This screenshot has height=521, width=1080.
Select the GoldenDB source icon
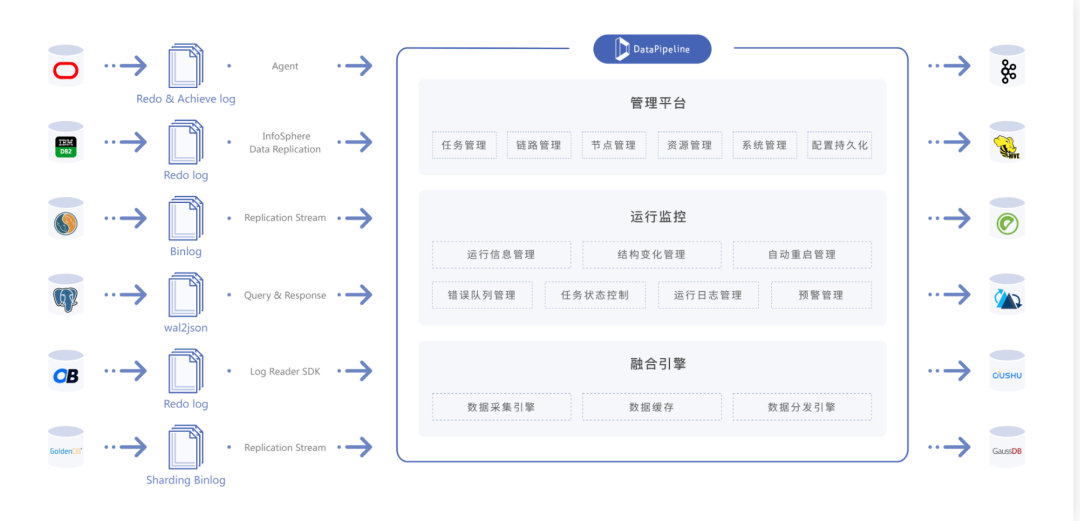pyautogui.click(x=65, y=448)
